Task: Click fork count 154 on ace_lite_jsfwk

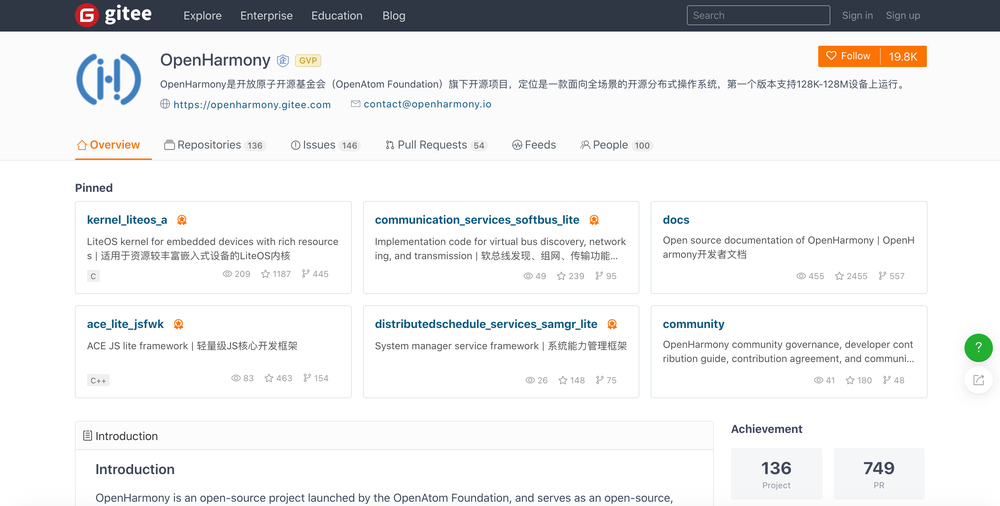Action: [316, 378]
